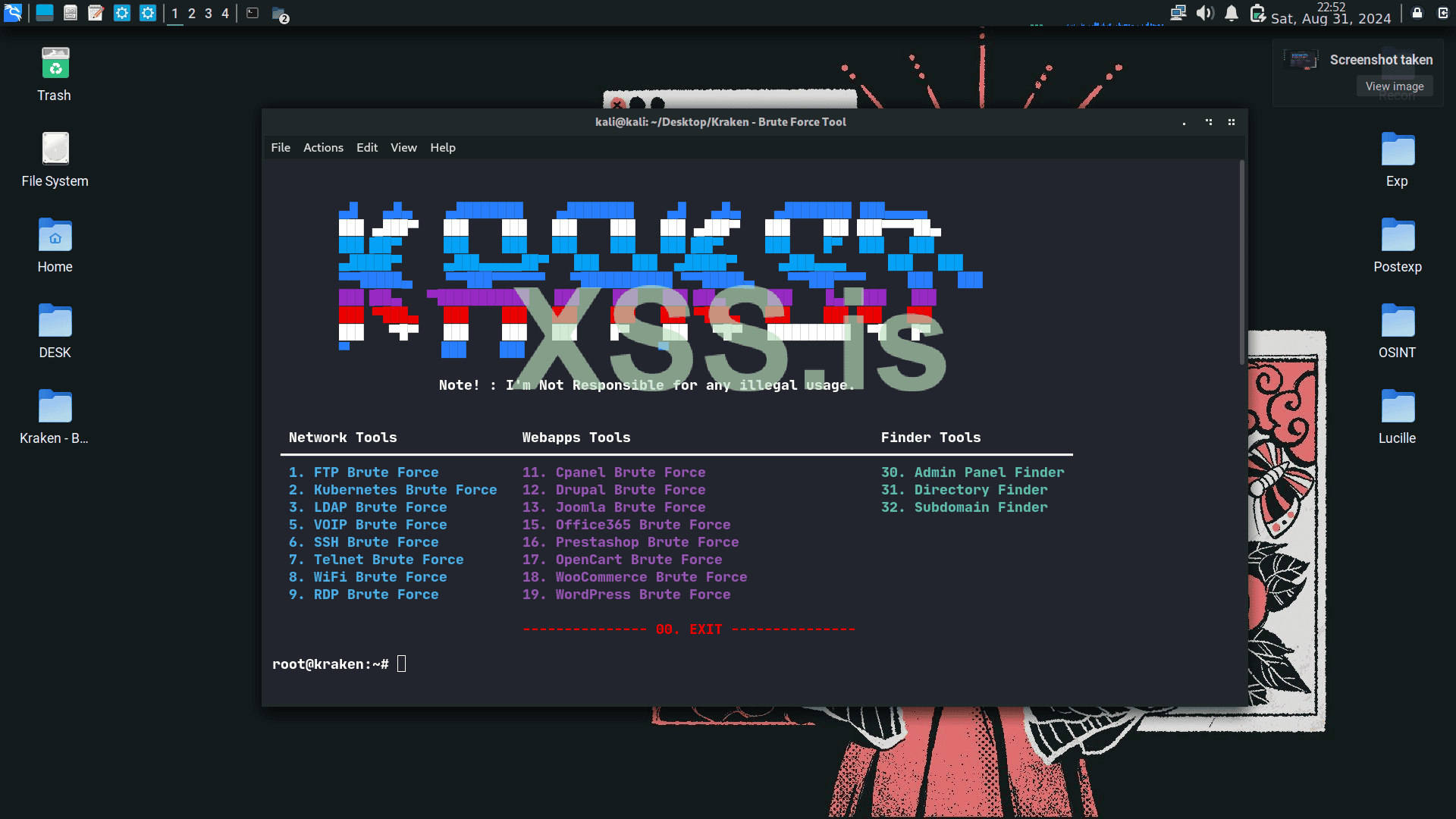The height and width of the screenshot is (819, 1456).
Task: Click the lock screen padlock icon
Action: tap(1417, 13)
